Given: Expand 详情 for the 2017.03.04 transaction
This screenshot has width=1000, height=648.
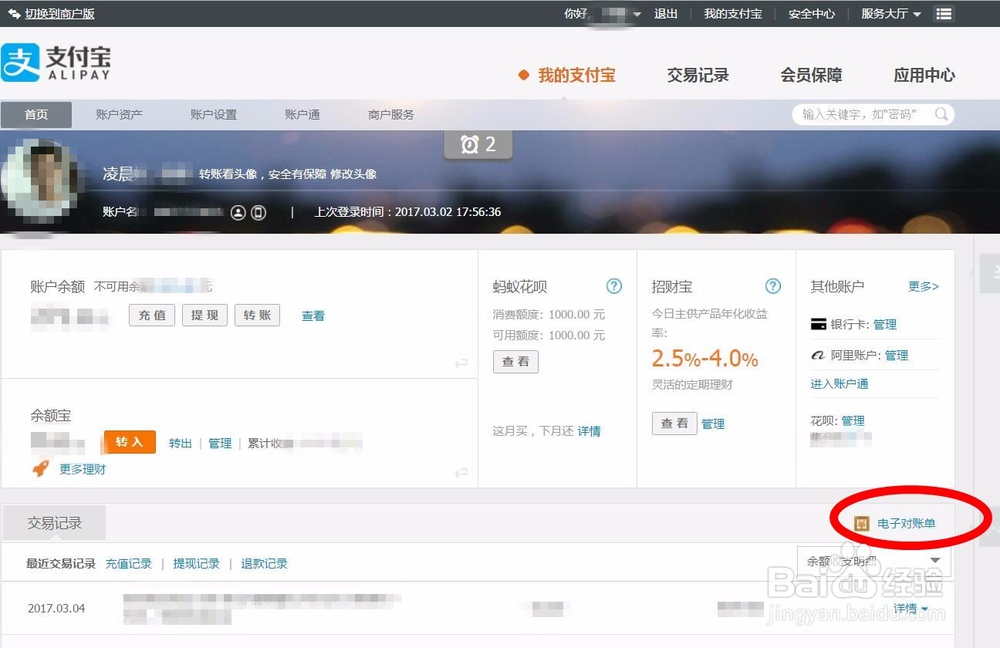Looking at the screenshot, I should click(x=910, y=608).
